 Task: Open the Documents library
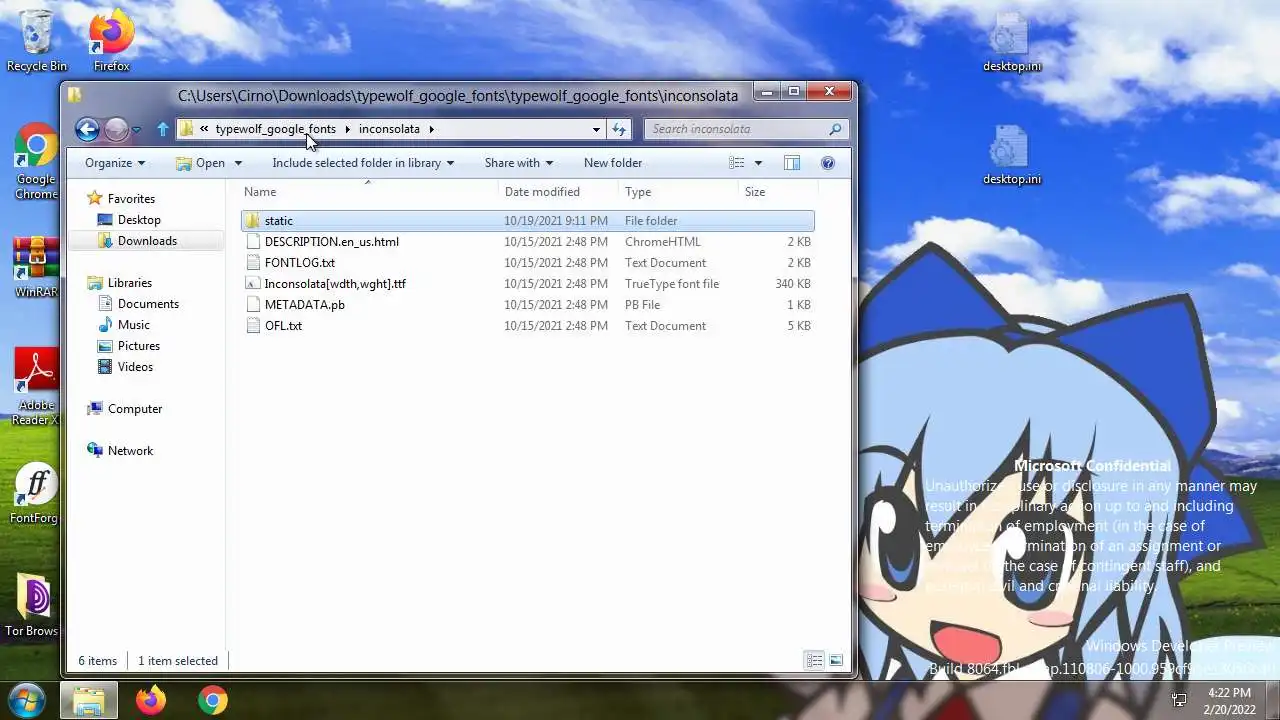(x=148, y=304)
